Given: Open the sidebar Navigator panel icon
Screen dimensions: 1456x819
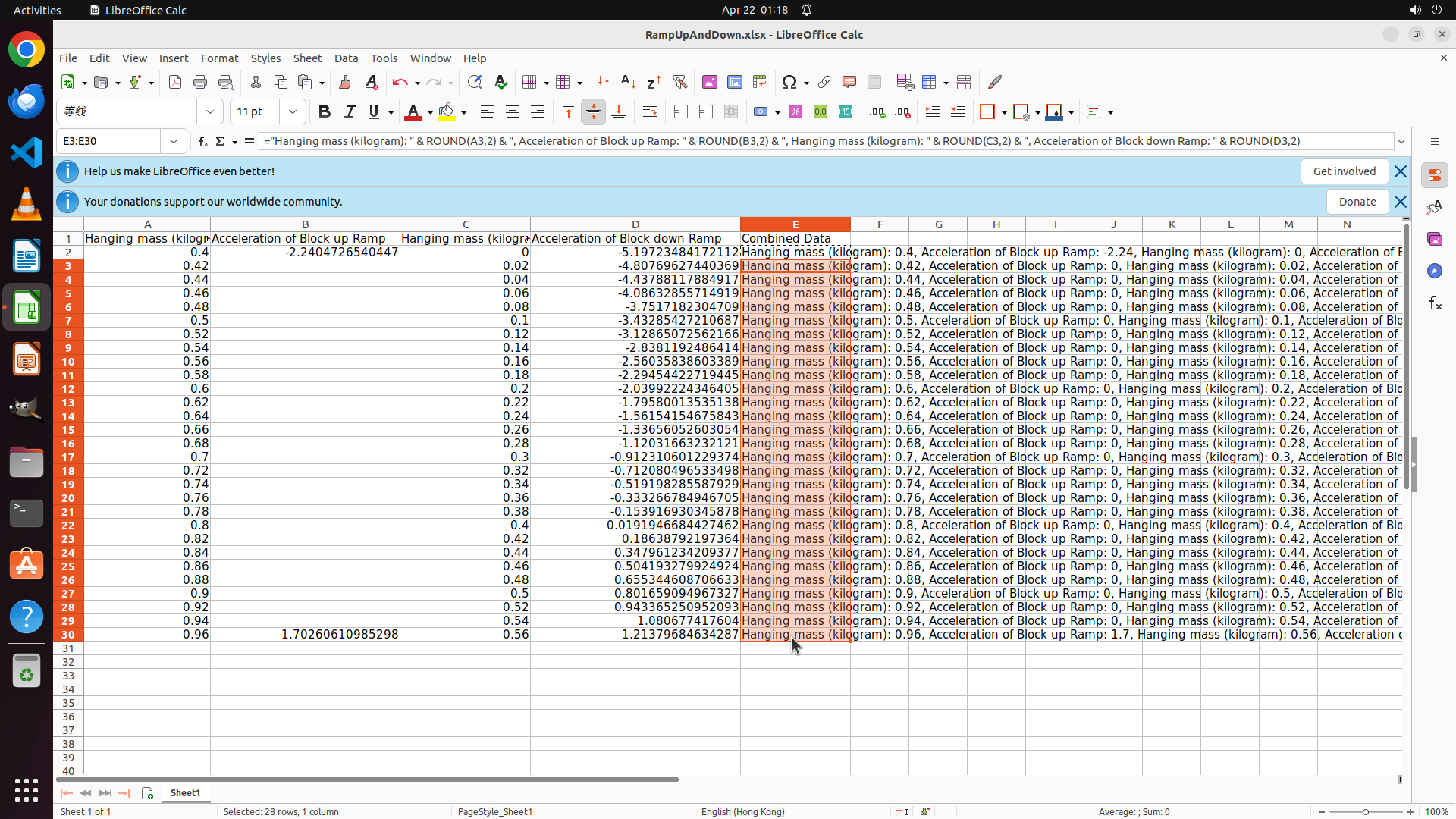Looking at the screenshot, I should coord(1434,271).
